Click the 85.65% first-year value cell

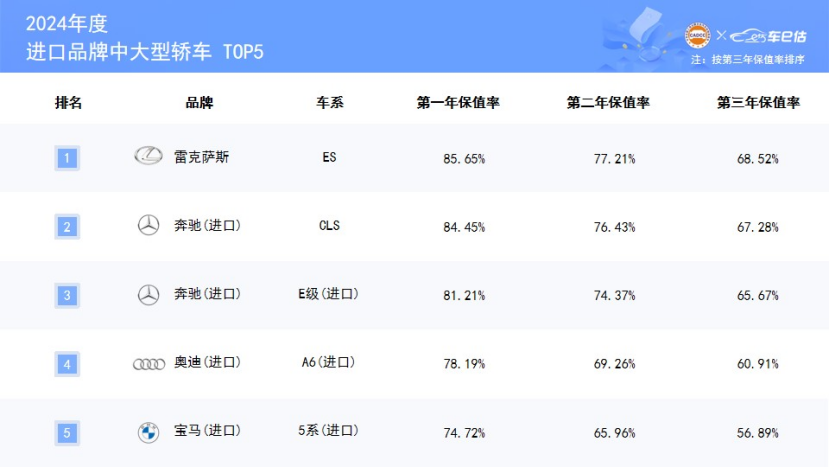[463, 158]
